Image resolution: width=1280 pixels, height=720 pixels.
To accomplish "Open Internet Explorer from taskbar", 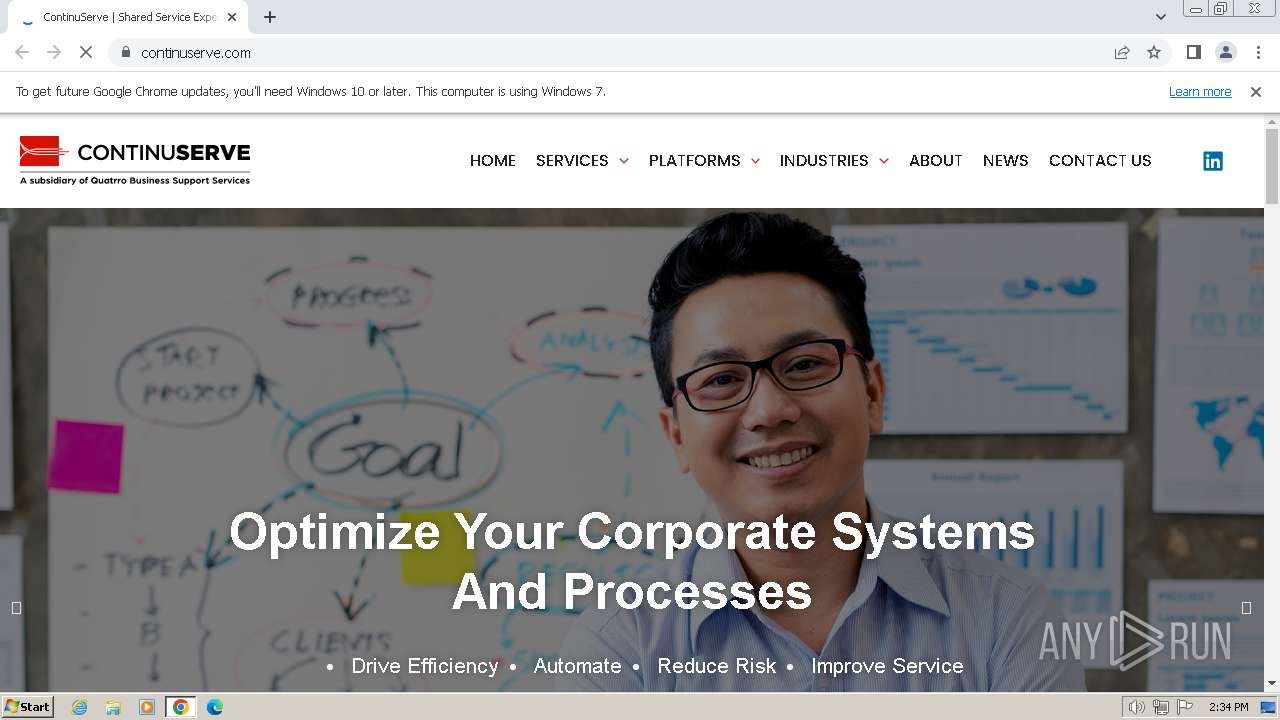I will click(x=79, y=707).
